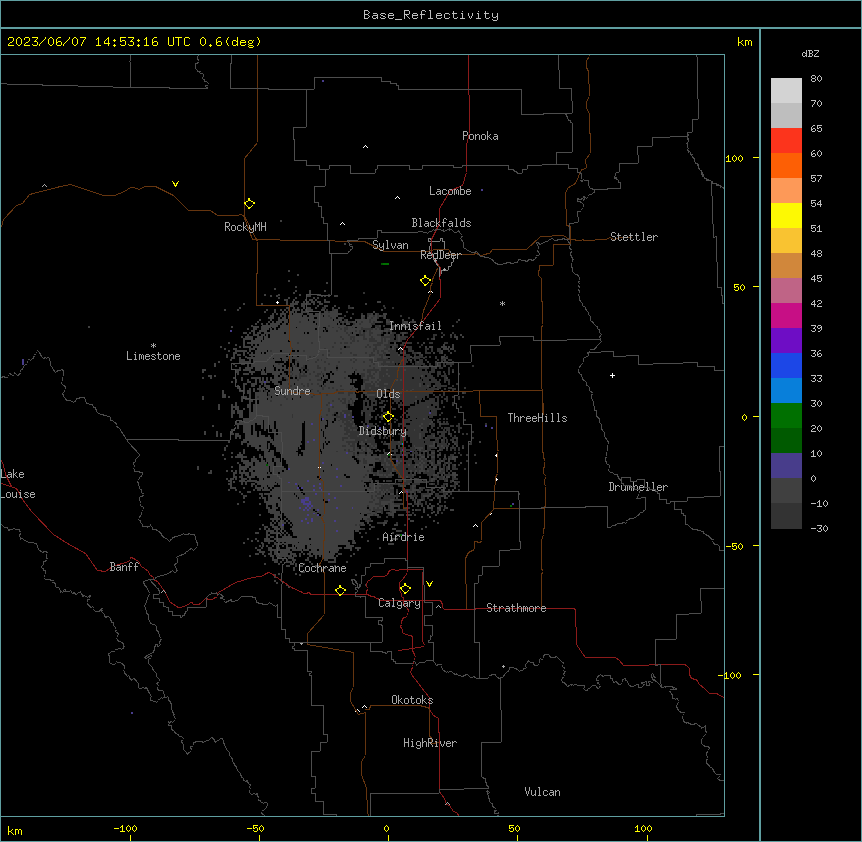
Task: Click the Calgary city label
Action: click(x=399, y=603)
